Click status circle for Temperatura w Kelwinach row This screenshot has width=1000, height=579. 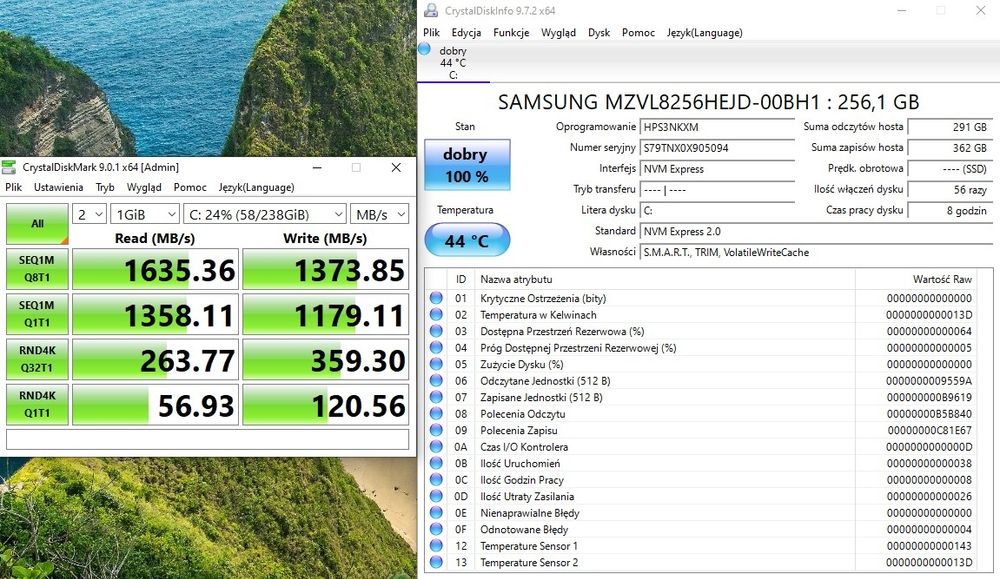[436, 314]
